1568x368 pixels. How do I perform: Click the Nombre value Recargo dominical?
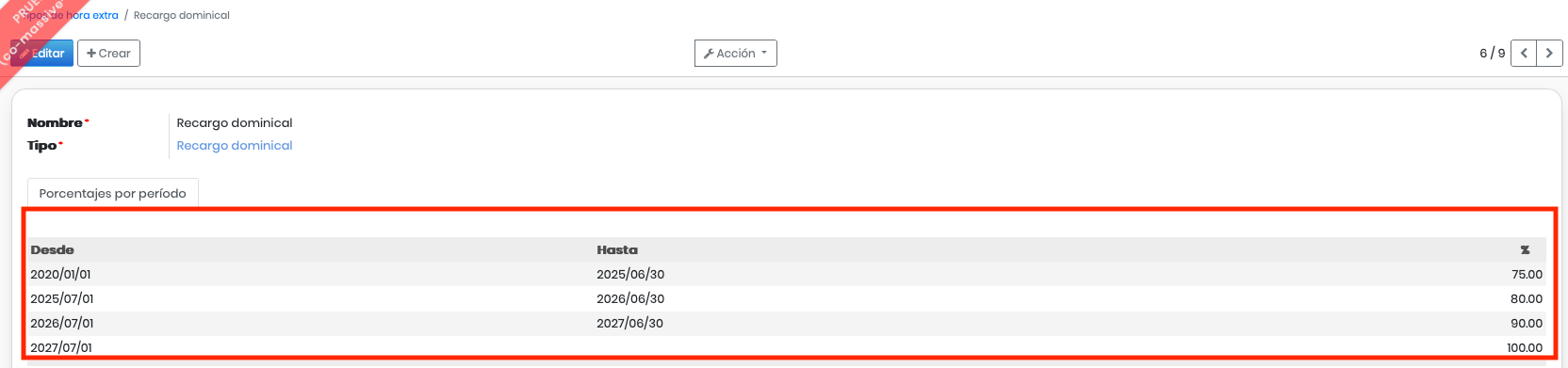pyautogui.click(x=235, y=123)
